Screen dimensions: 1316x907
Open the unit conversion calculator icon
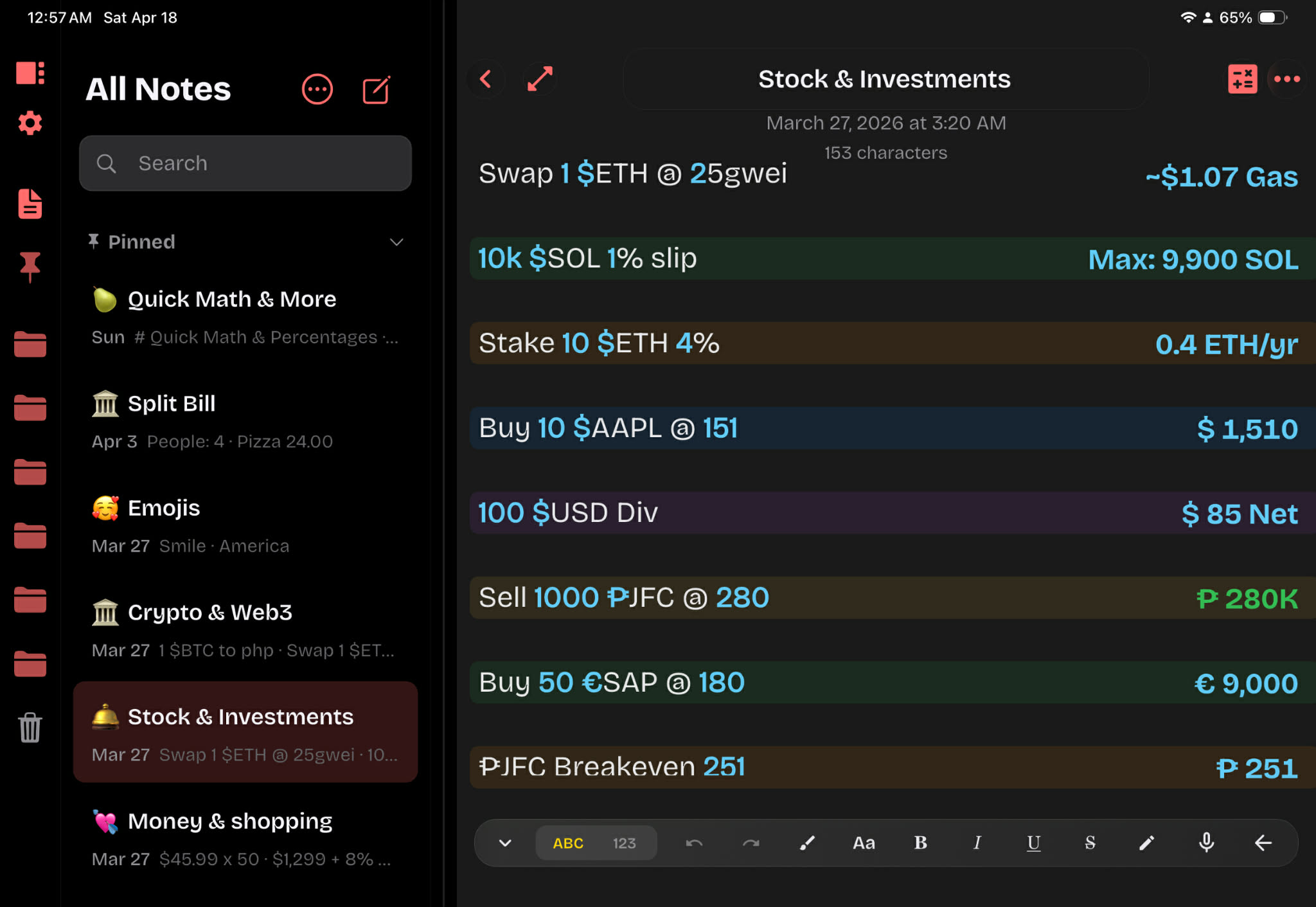pos(1243,78)
